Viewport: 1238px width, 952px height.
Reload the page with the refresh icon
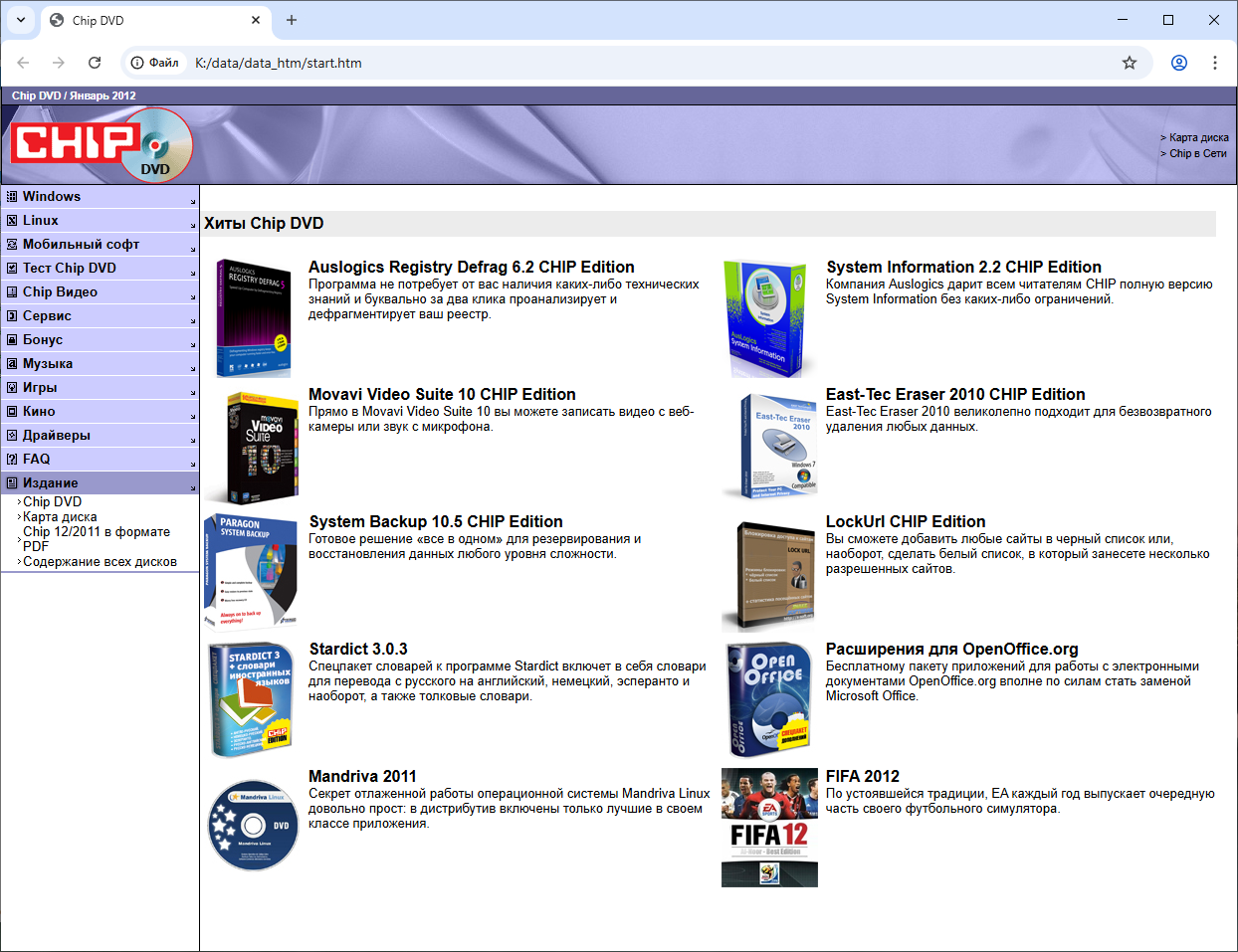[x=95, y=63]
